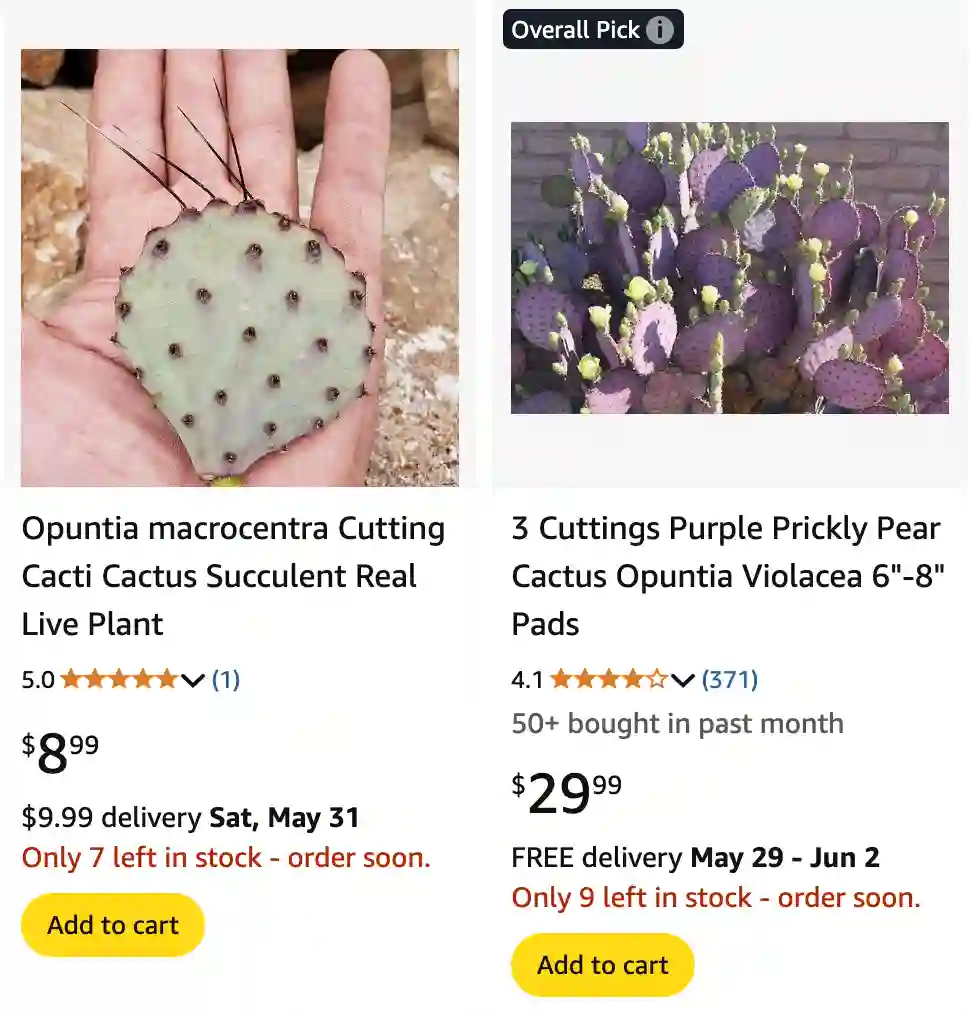970x1012 pixels.
Task: Click Add to cart for Opuntia macrocentra
Action: pyautogui.click(x=112, y=925)
